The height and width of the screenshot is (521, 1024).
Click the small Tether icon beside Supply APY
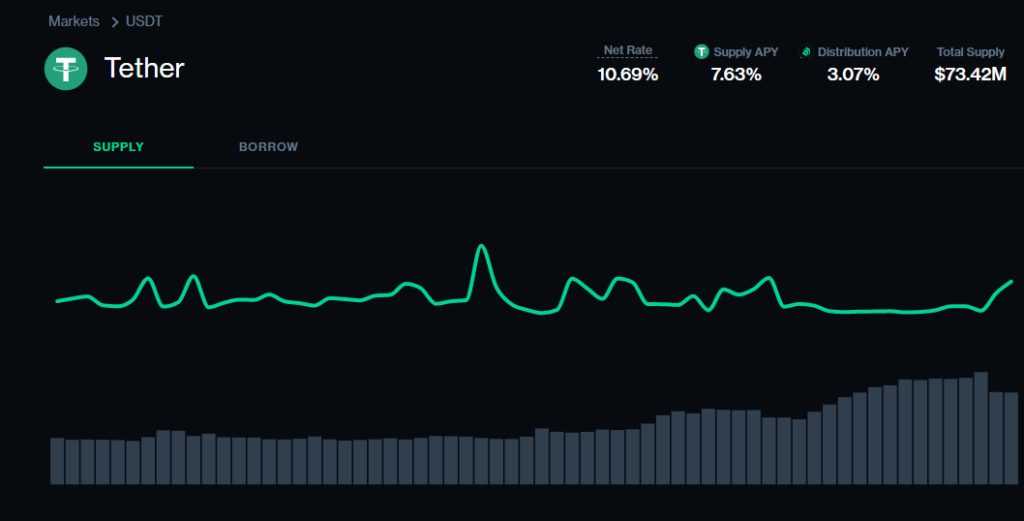coord(702,51)
